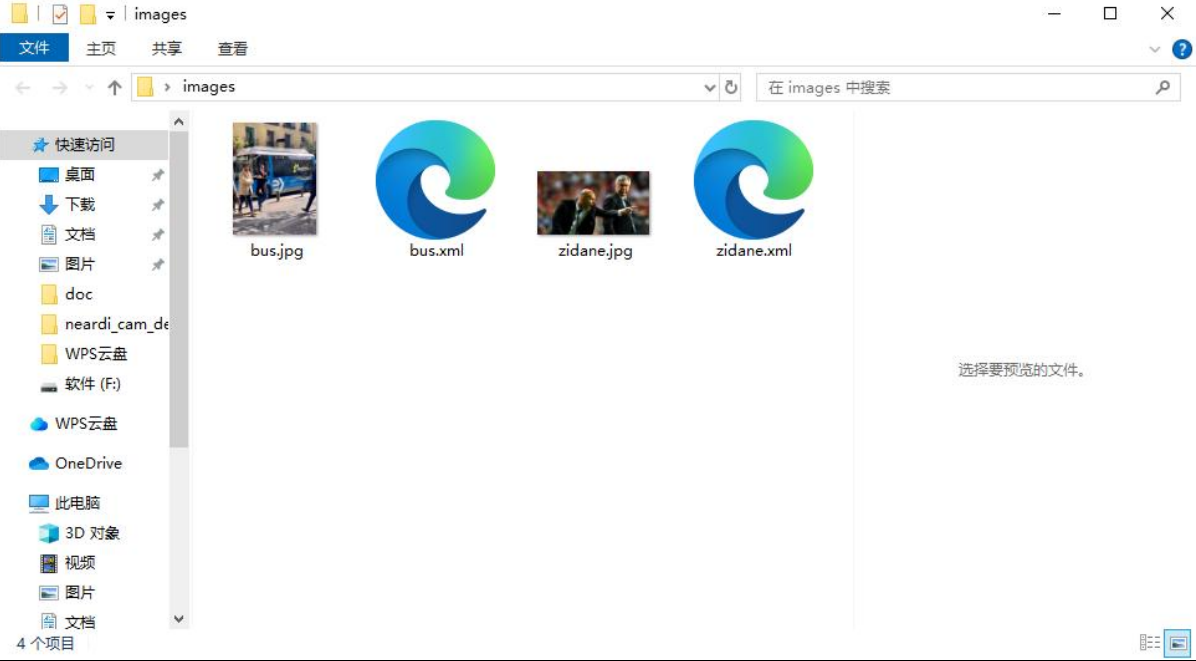Screen dimensions: 1196x661
Task: Click the chevron before images in address bar
Action: point(167,87)
